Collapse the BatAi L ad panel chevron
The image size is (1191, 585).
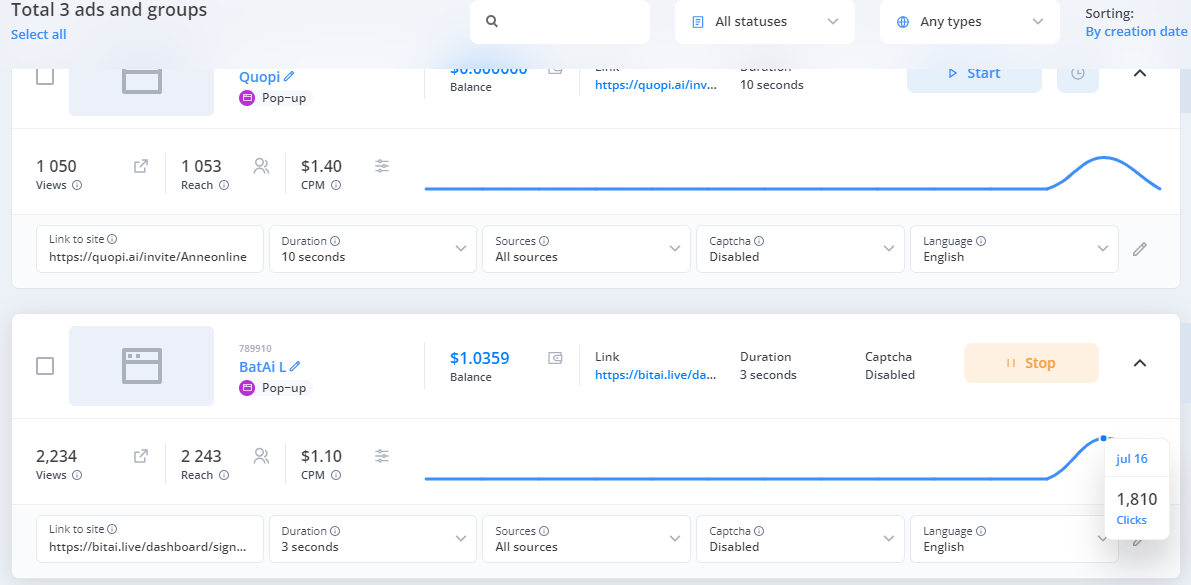tap(1139, 363)
